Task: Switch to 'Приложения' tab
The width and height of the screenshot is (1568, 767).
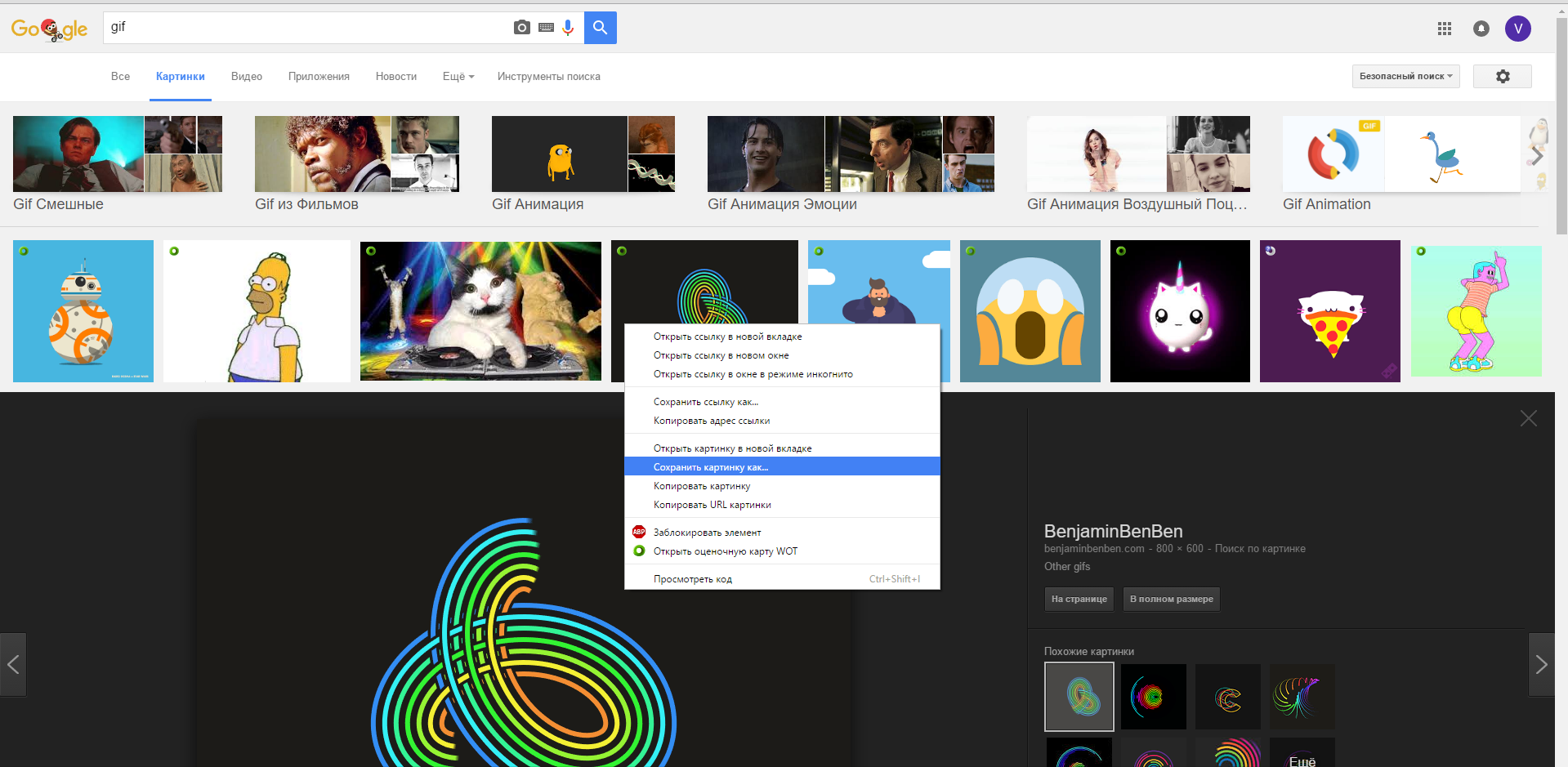Action: pyautogui.click(x=319, y=76)
